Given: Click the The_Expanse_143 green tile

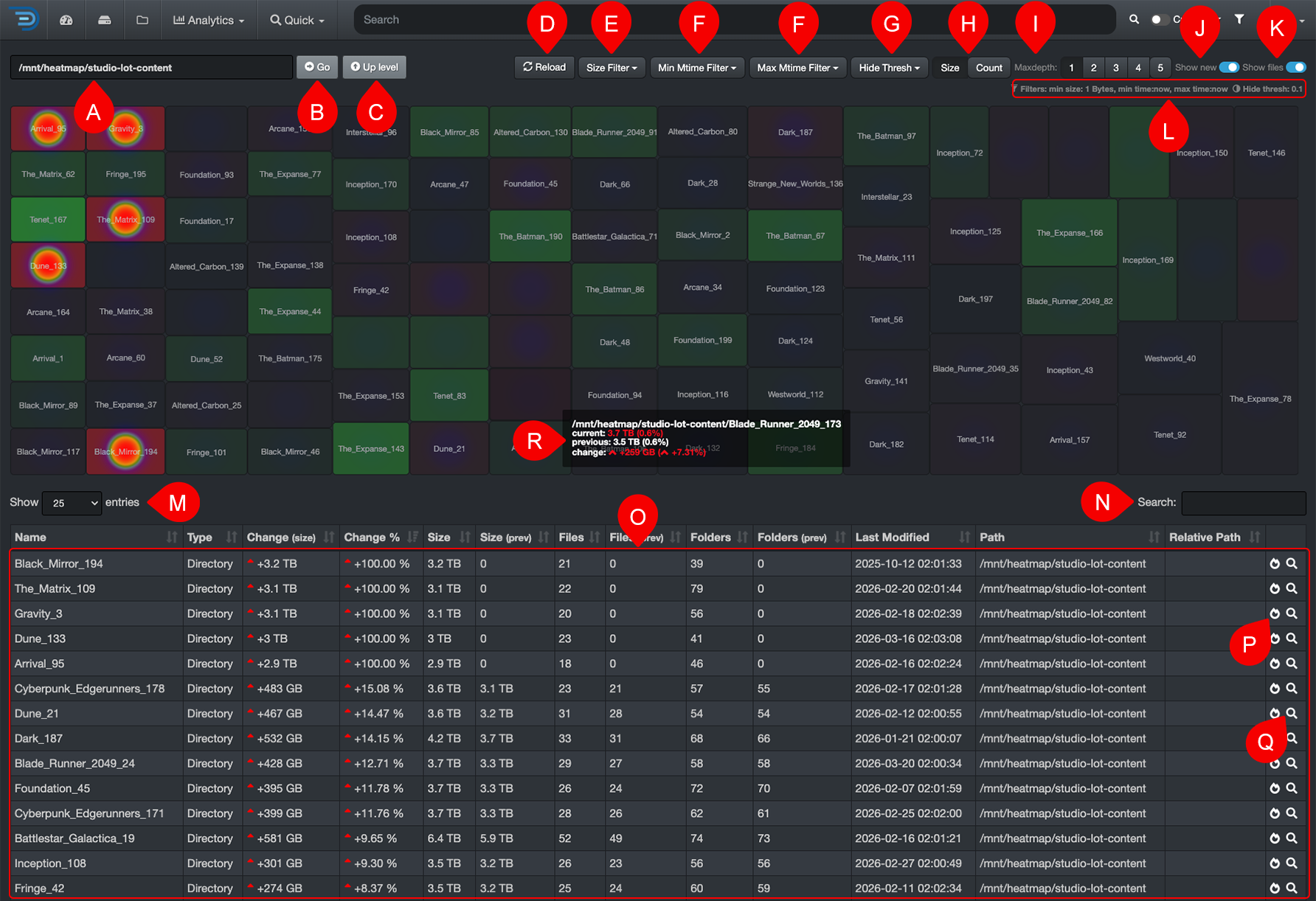Looking at the screenshot, I should click(x=371, y=448).
